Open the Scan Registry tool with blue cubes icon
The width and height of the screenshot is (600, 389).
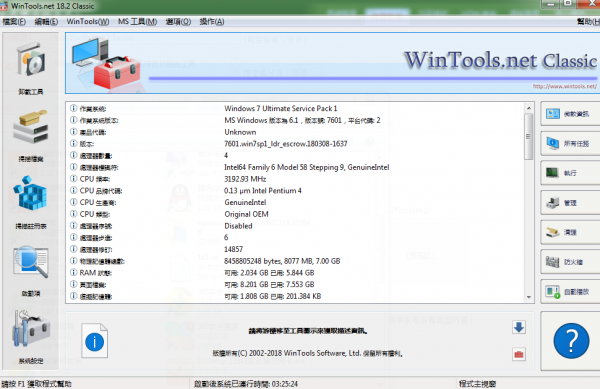(31, 202)
